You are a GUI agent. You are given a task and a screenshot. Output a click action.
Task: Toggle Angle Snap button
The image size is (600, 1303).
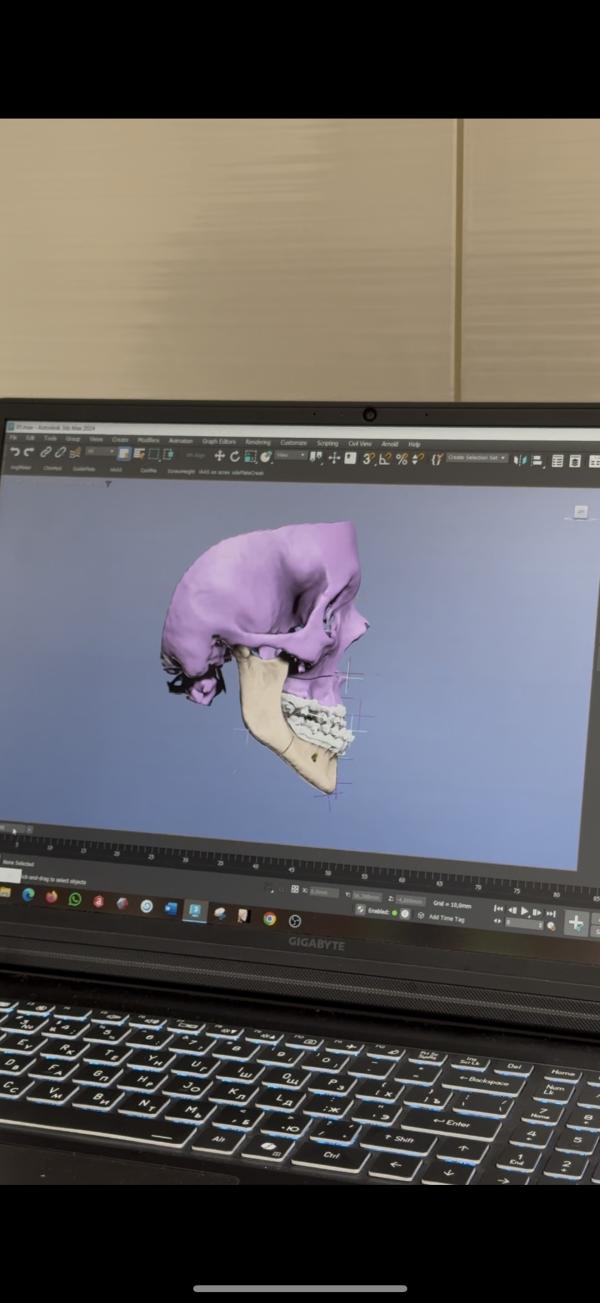385,459
